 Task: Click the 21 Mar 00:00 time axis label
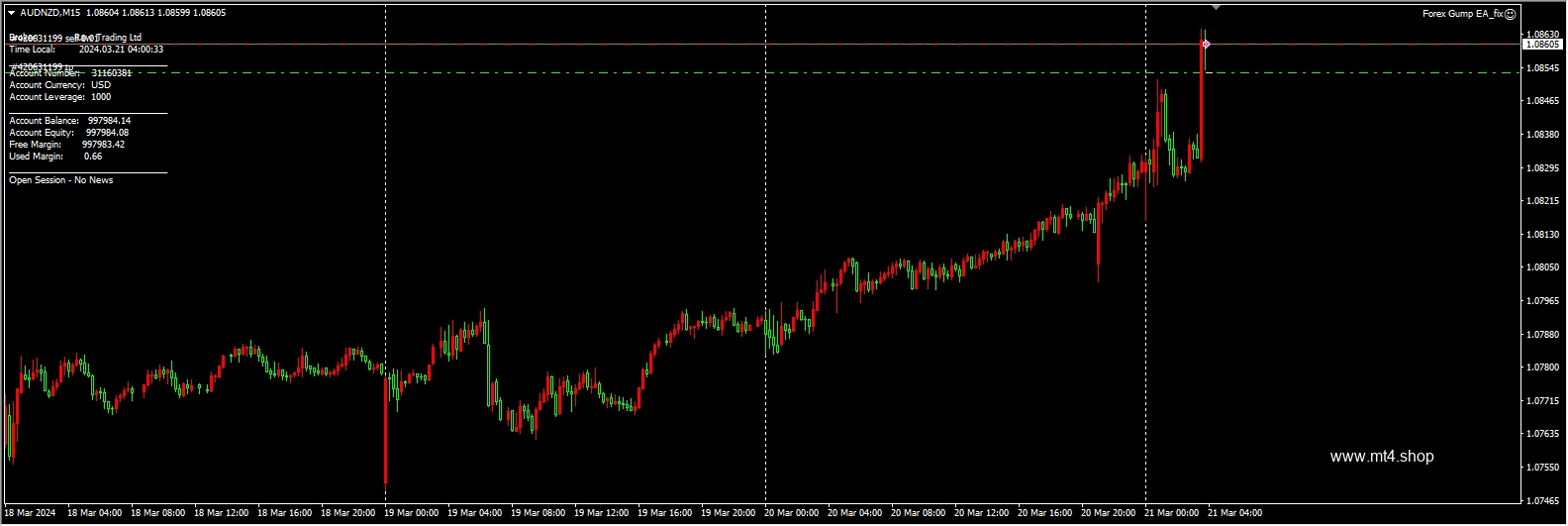pyautogui.click(x=1172, y=513)
